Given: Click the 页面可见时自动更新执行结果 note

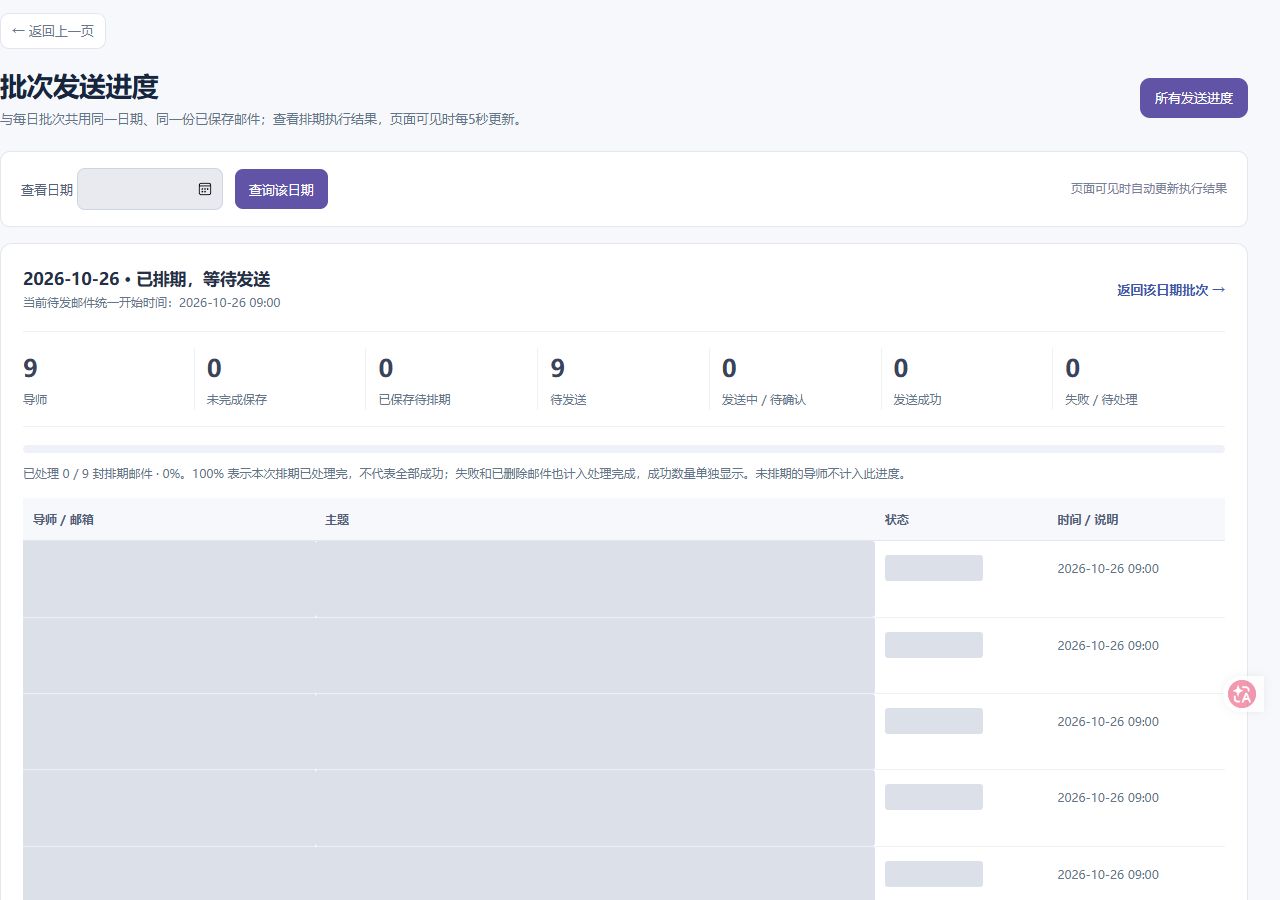Looking at the screenshot, I should coord(1149,188).
